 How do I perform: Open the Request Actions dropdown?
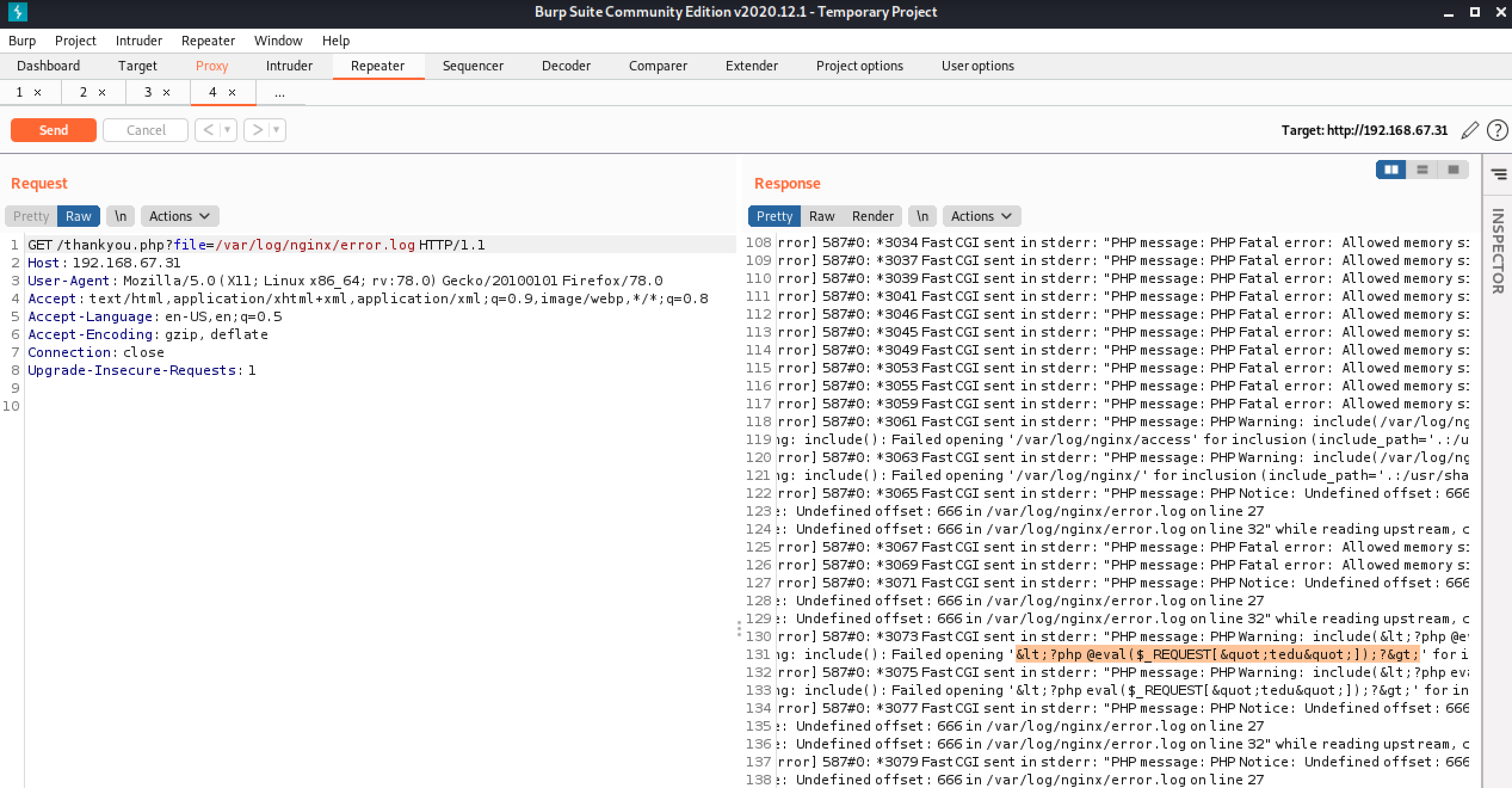tap(180, 216)
